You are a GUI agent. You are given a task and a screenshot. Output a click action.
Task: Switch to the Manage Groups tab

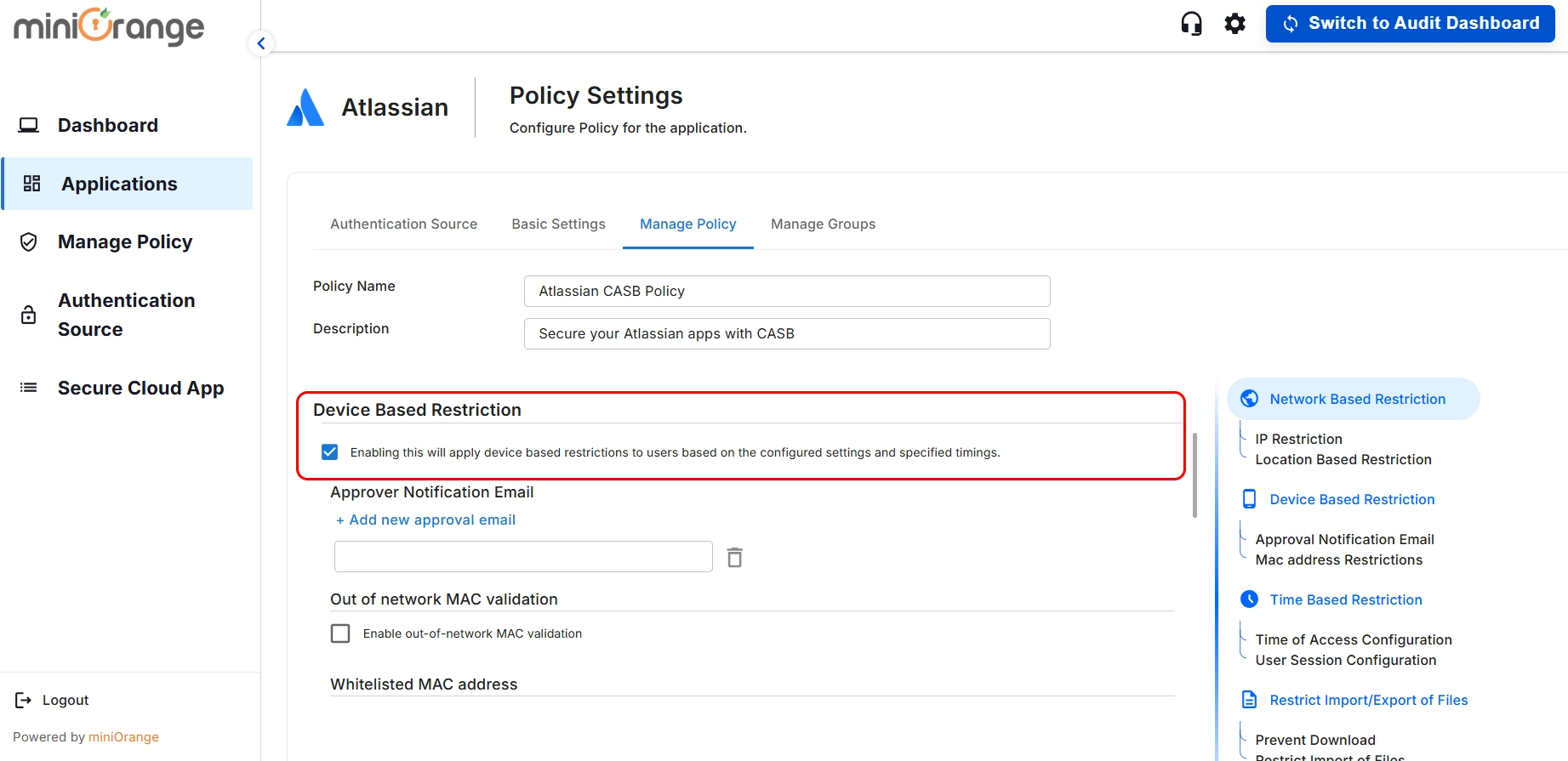823,224
